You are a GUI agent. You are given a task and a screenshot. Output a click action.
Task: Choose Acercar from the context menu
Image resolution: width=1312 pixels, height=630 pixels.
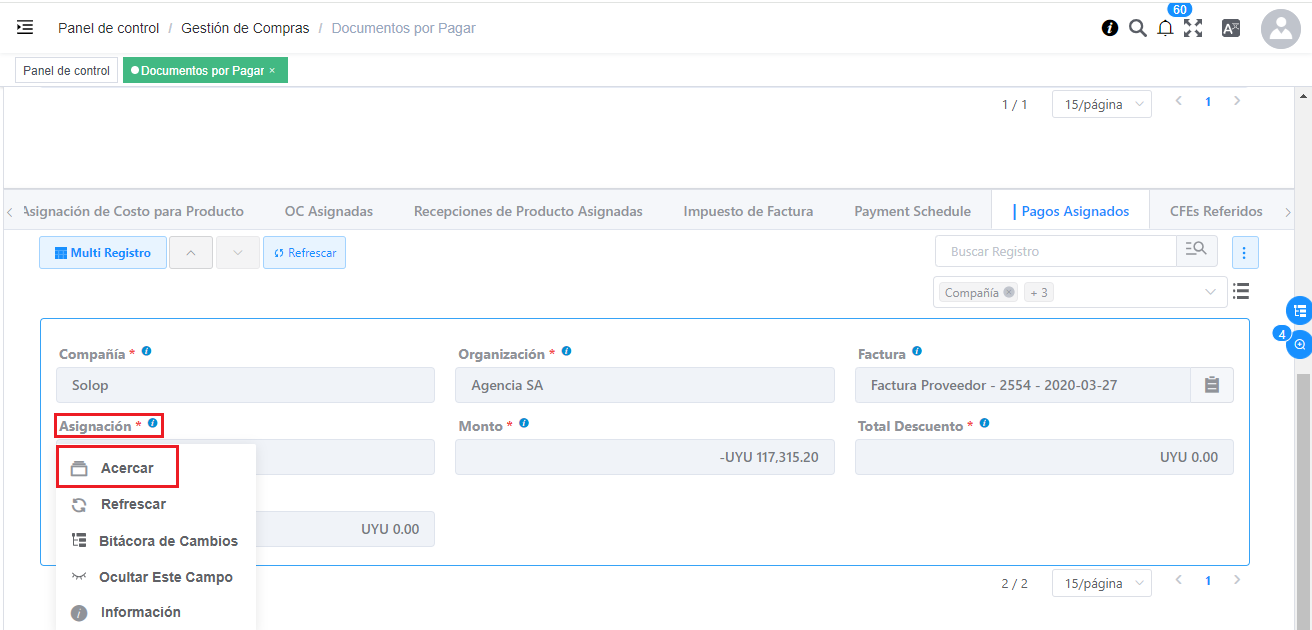pos(127,468)
